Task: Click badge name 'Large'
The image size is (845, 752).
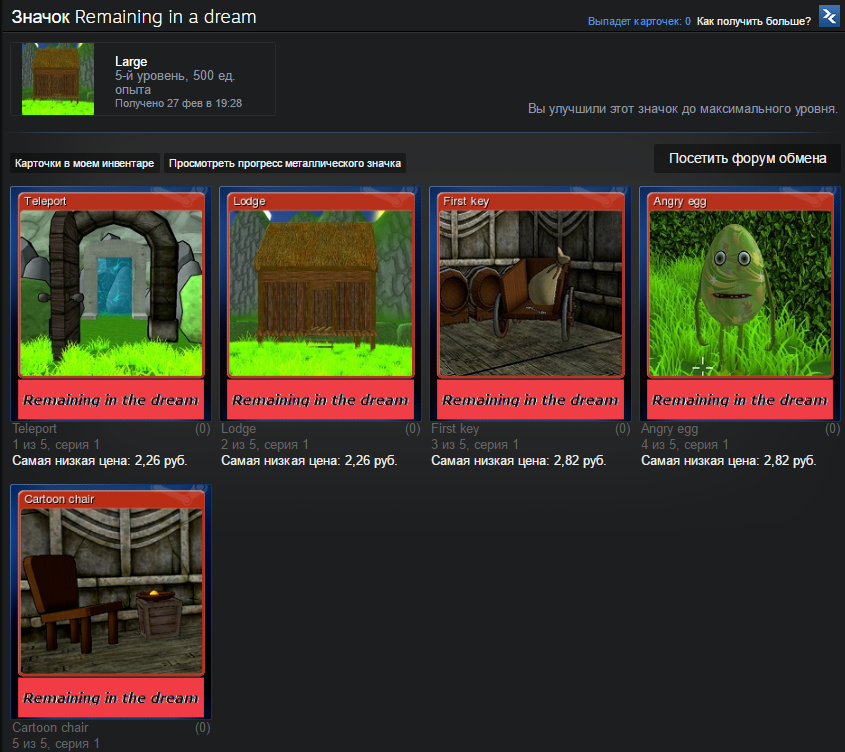Action: 131,61
